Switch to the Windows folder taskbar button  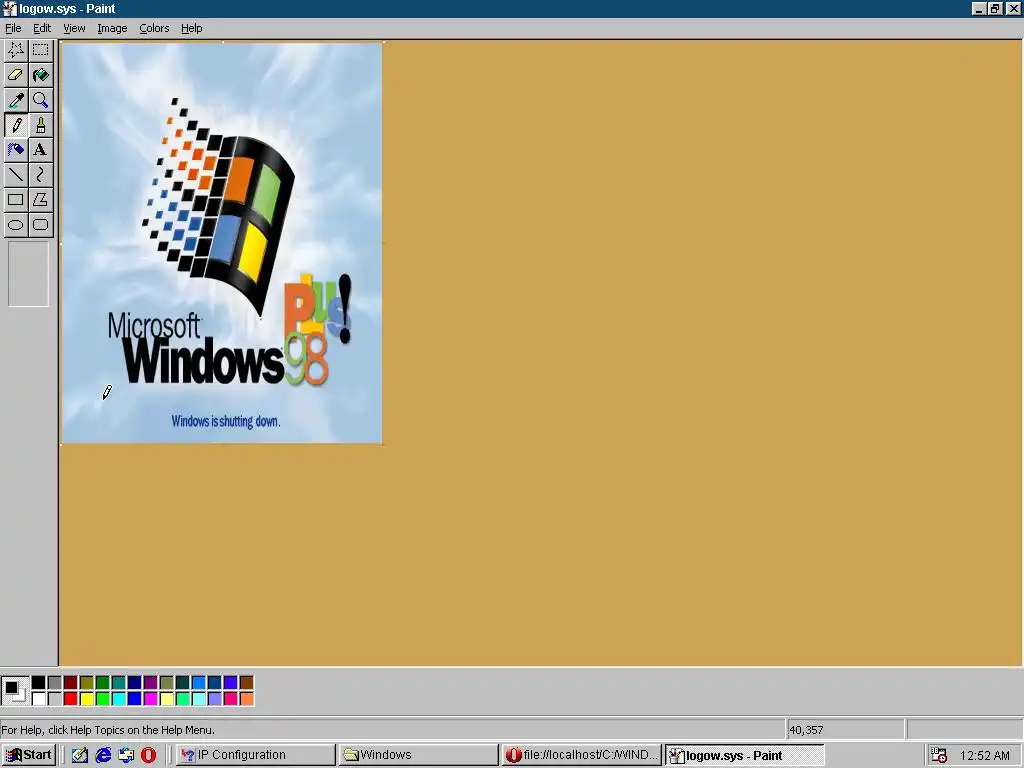pos(419,755)
